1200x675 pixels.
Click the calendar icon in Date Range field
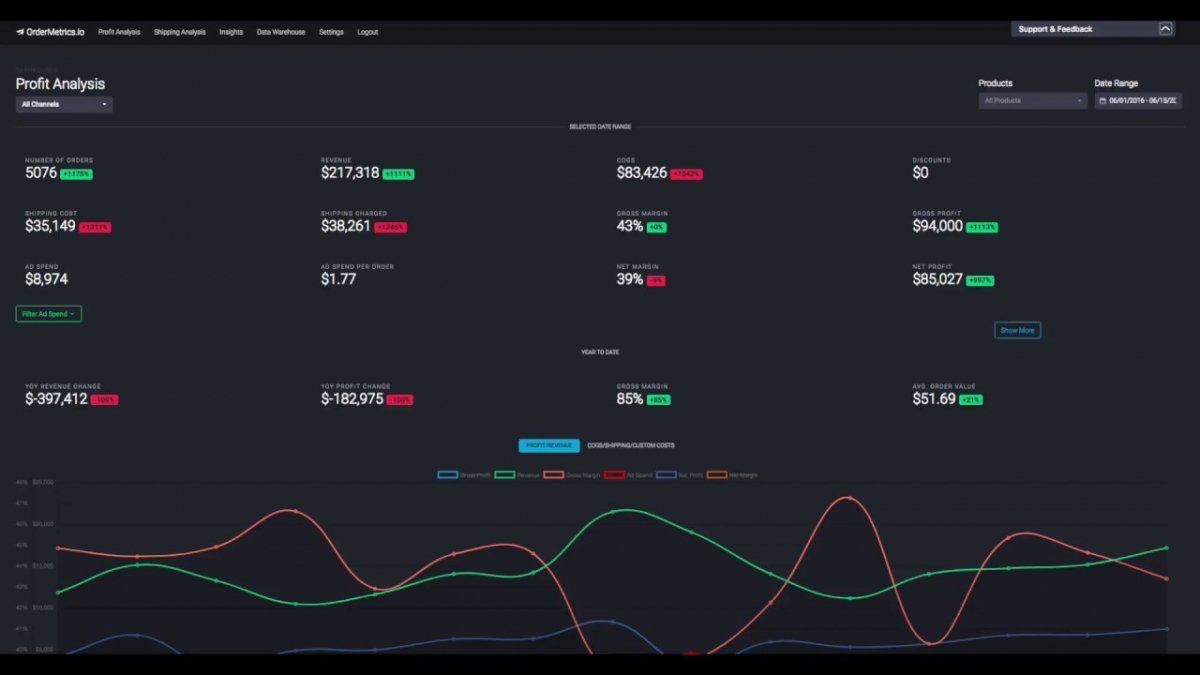point(1102,100)
